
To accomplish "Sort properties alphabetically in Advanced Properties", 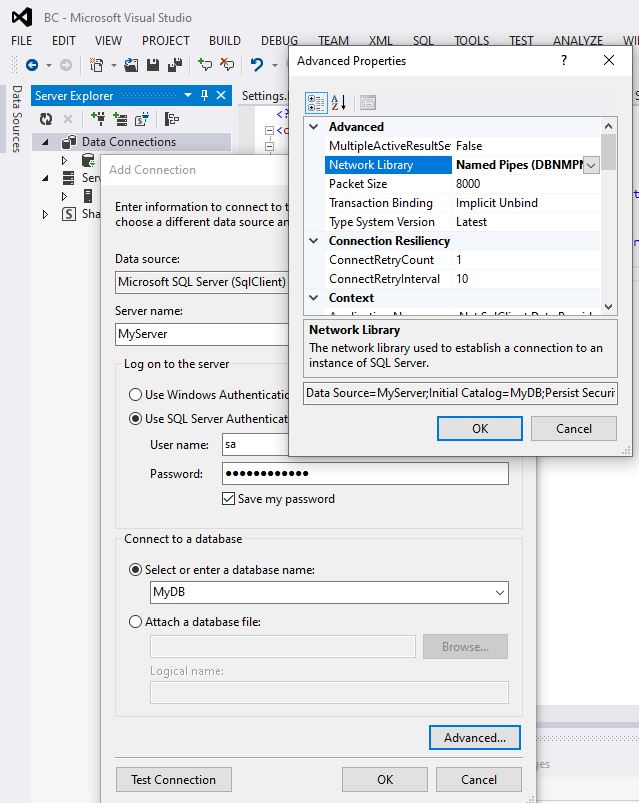I will pyautogui.click(x=338, y=102).
